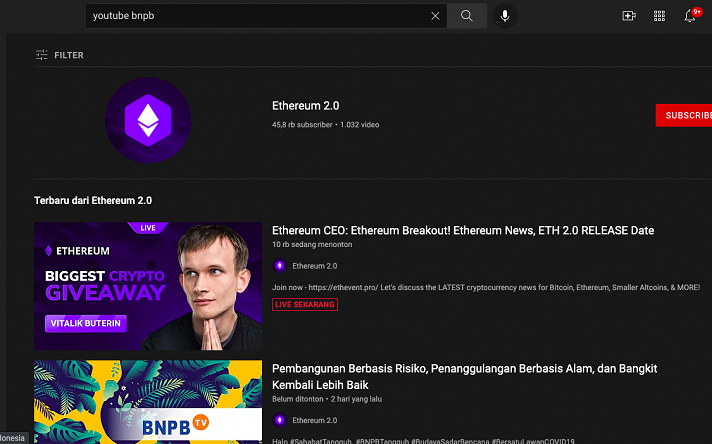Click the search box containing youtube bnpb
The height and width of the screenshot is (444, 712).
coord(255,16)
